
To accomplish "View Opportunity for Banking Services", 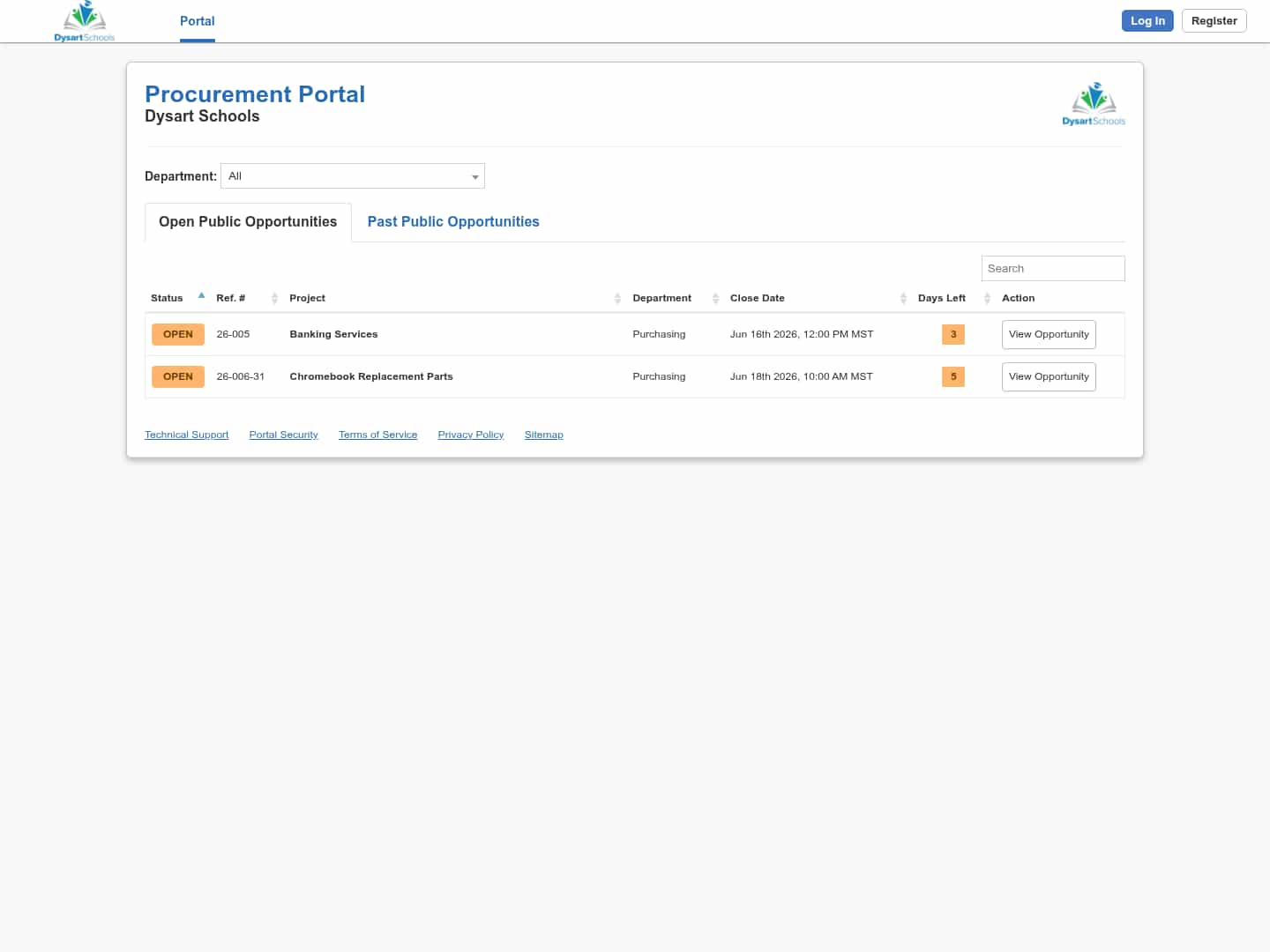I will coord(1049,335).
